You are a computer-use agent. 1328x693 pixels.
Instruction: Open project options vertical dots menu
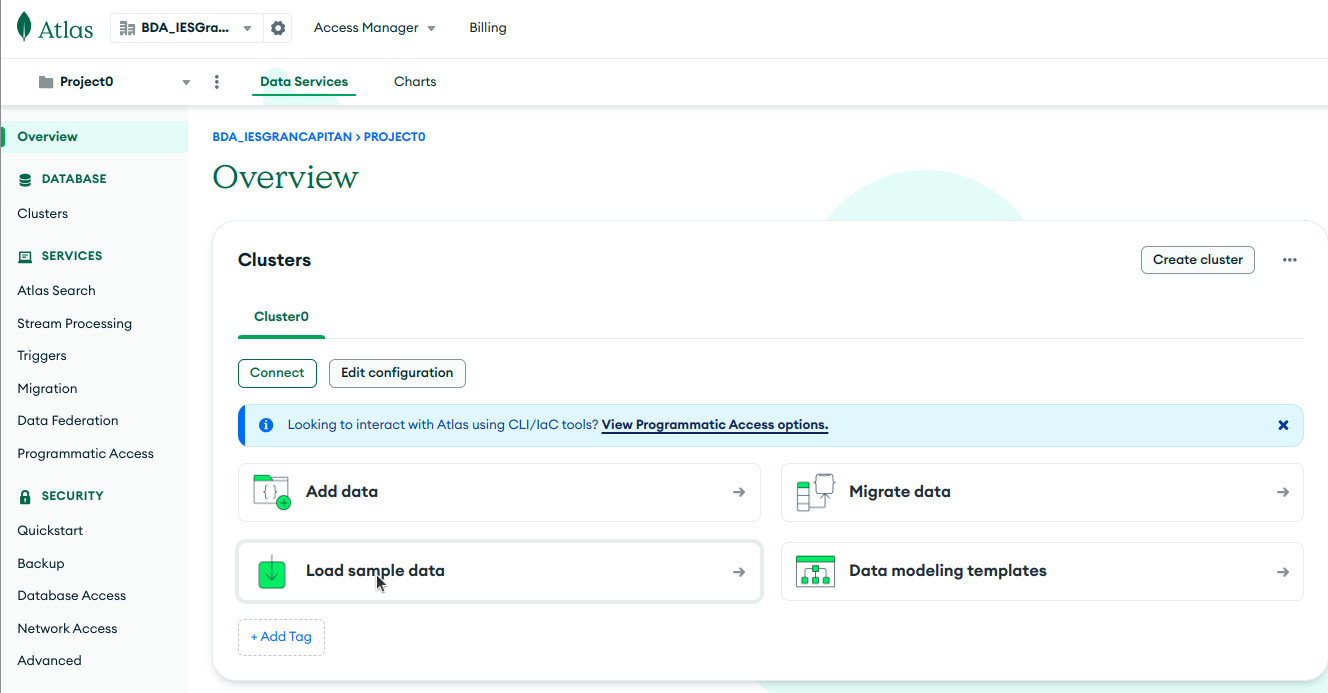pyautogui.click(x=217, y=82)
